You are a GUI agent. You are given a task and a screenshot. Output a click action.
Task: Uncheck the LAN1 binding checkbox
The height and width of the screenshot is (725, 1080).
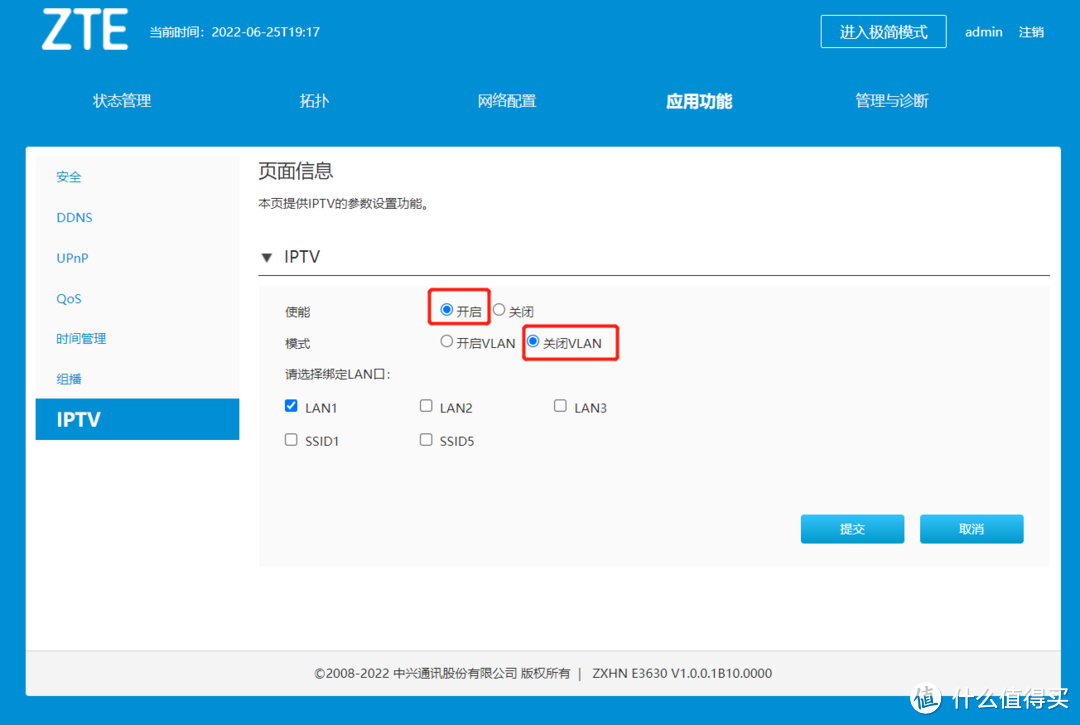point(291,405)
